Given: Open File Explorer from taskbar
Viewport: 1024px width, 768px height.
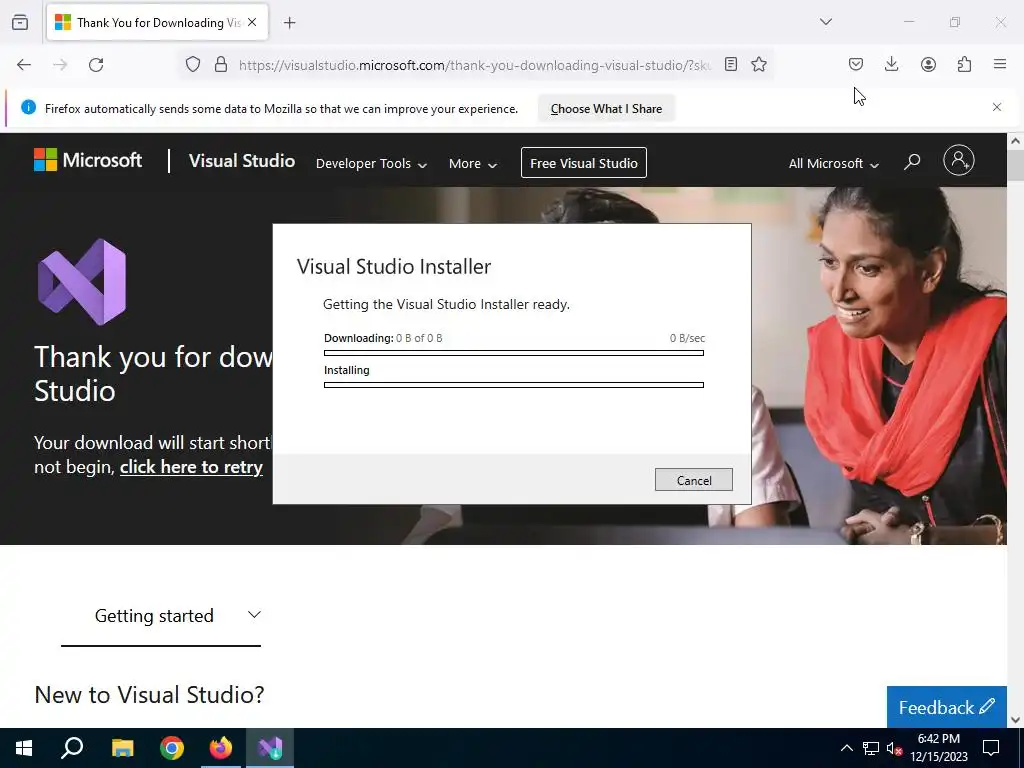Looking at the screenshot, I should click(122, 748).
